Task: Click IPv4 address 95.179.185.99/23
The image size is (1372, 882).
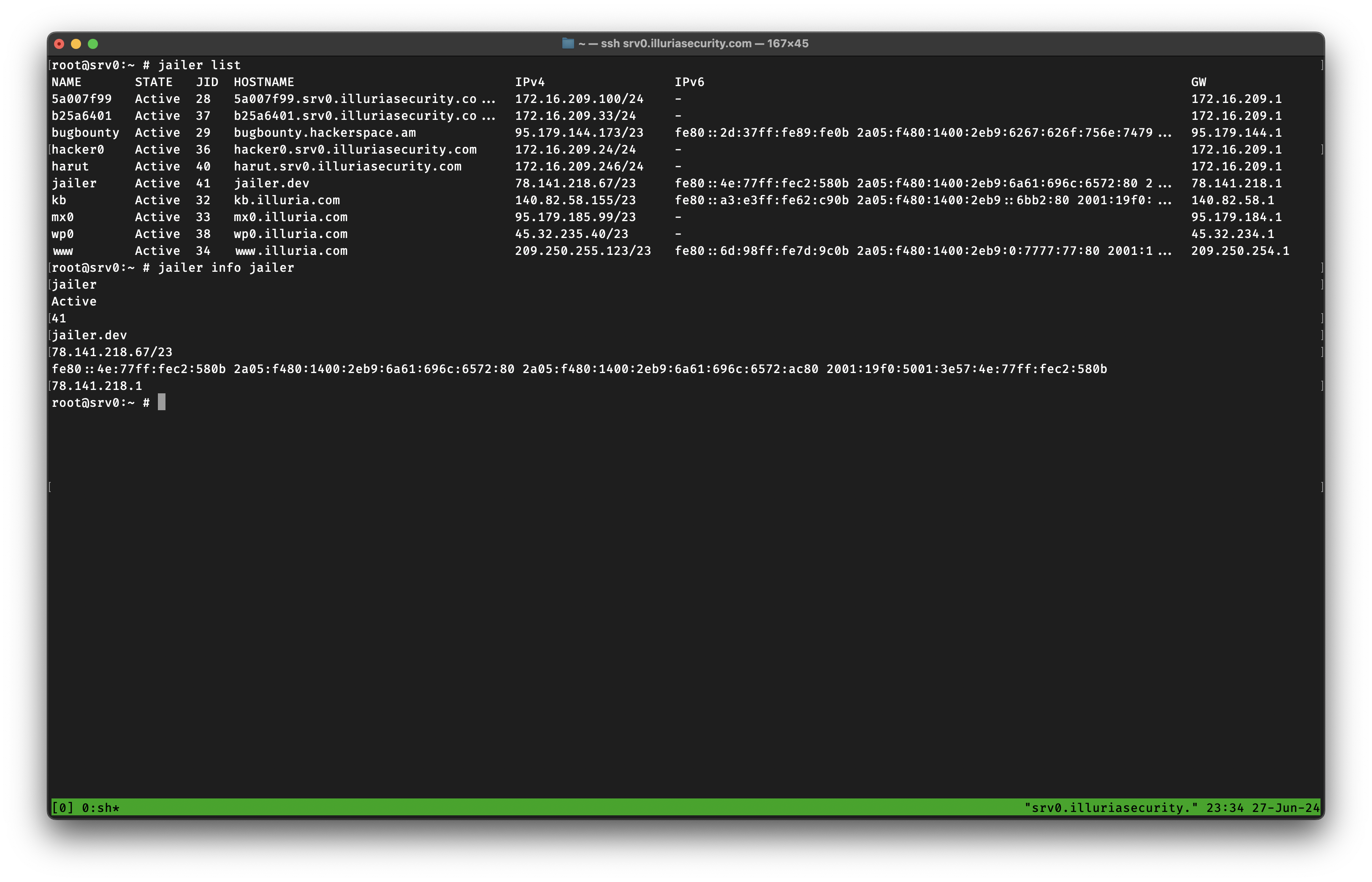Action: pos(575,217)
